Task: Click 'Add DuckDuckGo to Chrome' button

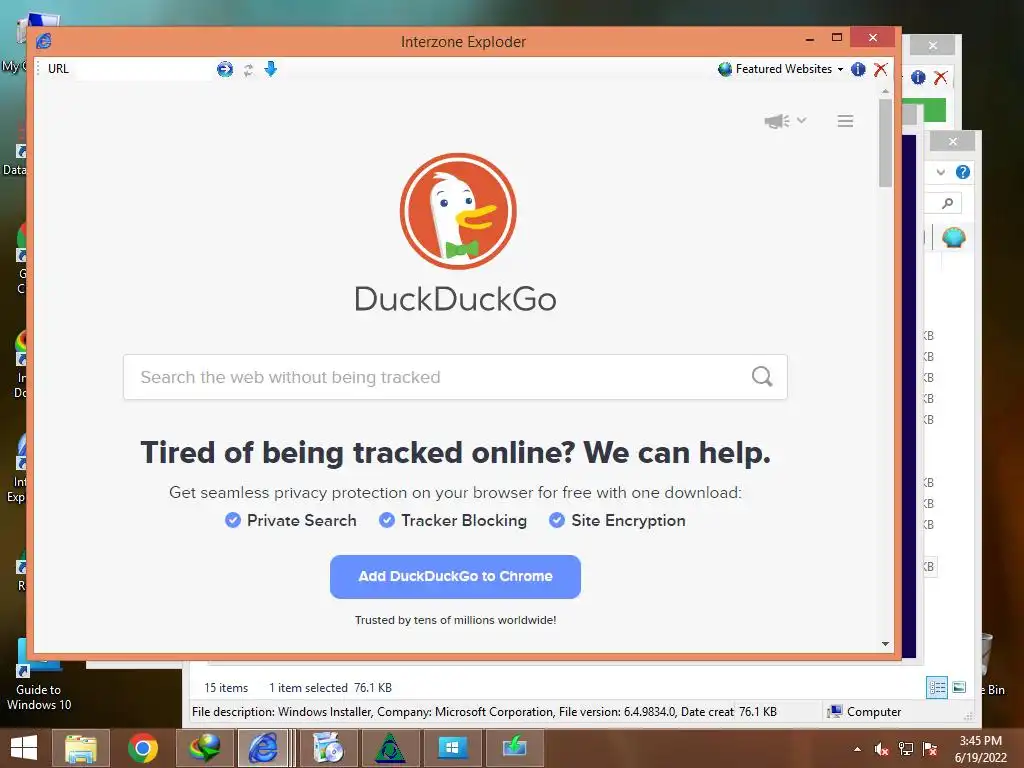Action: pyautogui.click(x=455, y=577)
